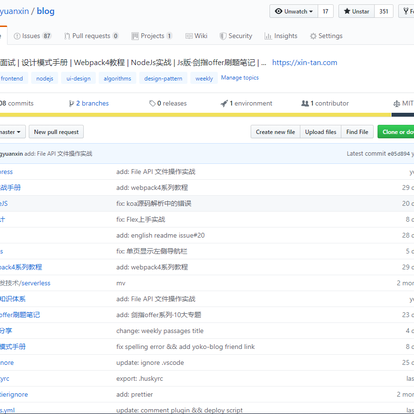This screenshot has width=414, height=414.
Task: Click the star icon on Unstar
Action: point(347,11)
